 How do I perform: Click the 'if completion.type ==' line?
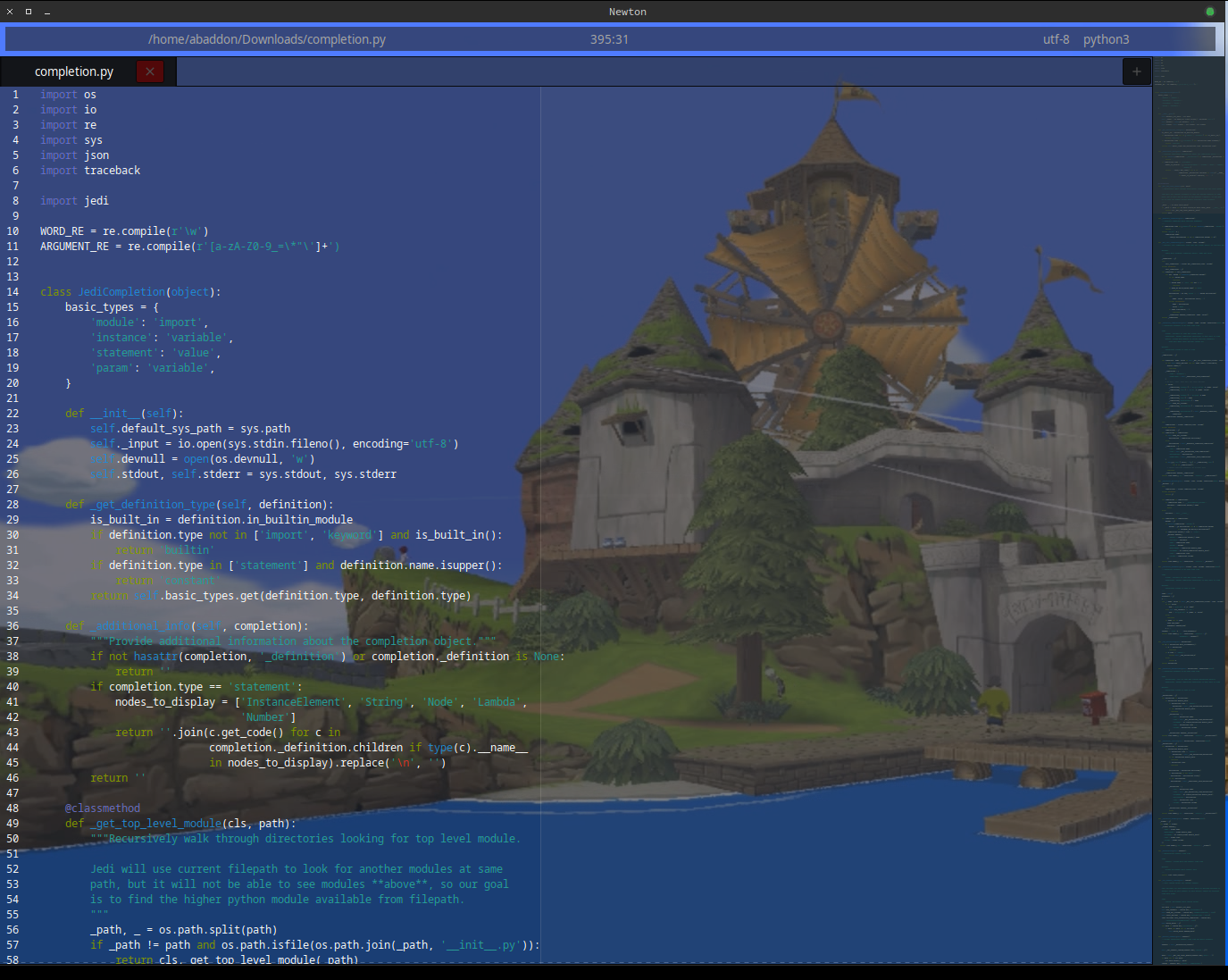[196, 687]
